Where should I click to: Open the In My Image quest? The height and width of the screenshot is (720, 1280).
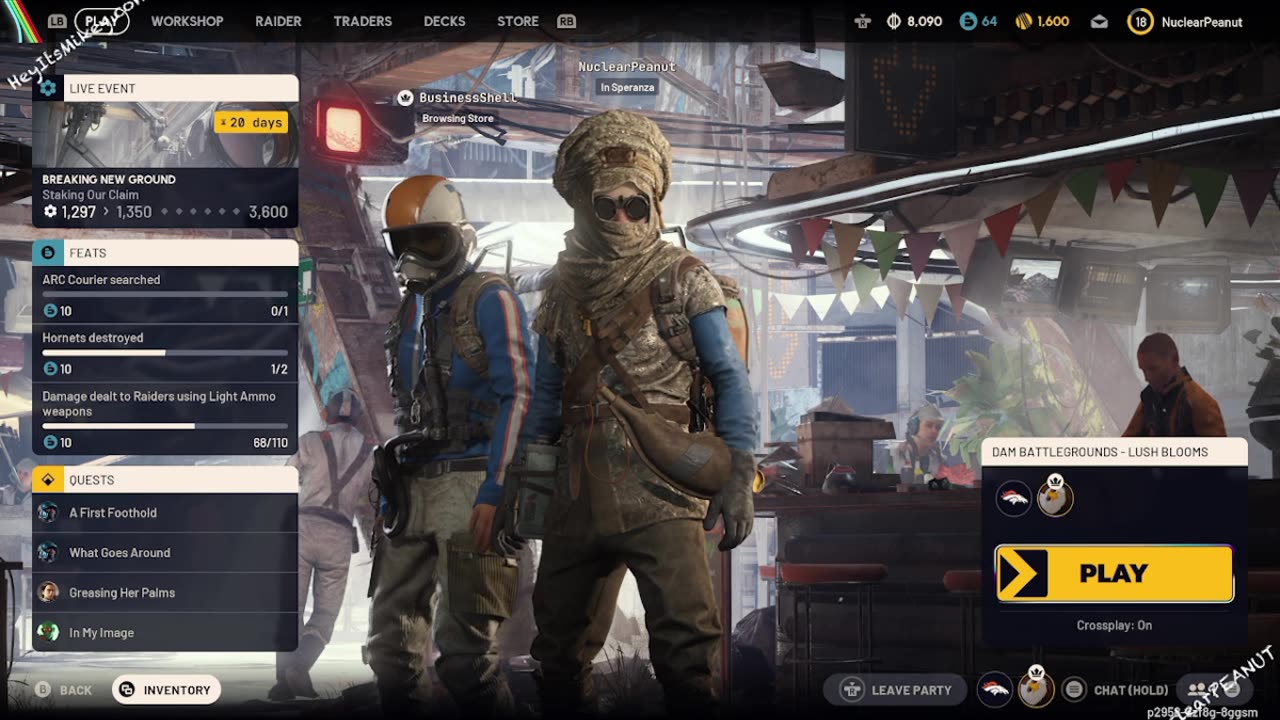pyautogui.click(x=165, y=633)
